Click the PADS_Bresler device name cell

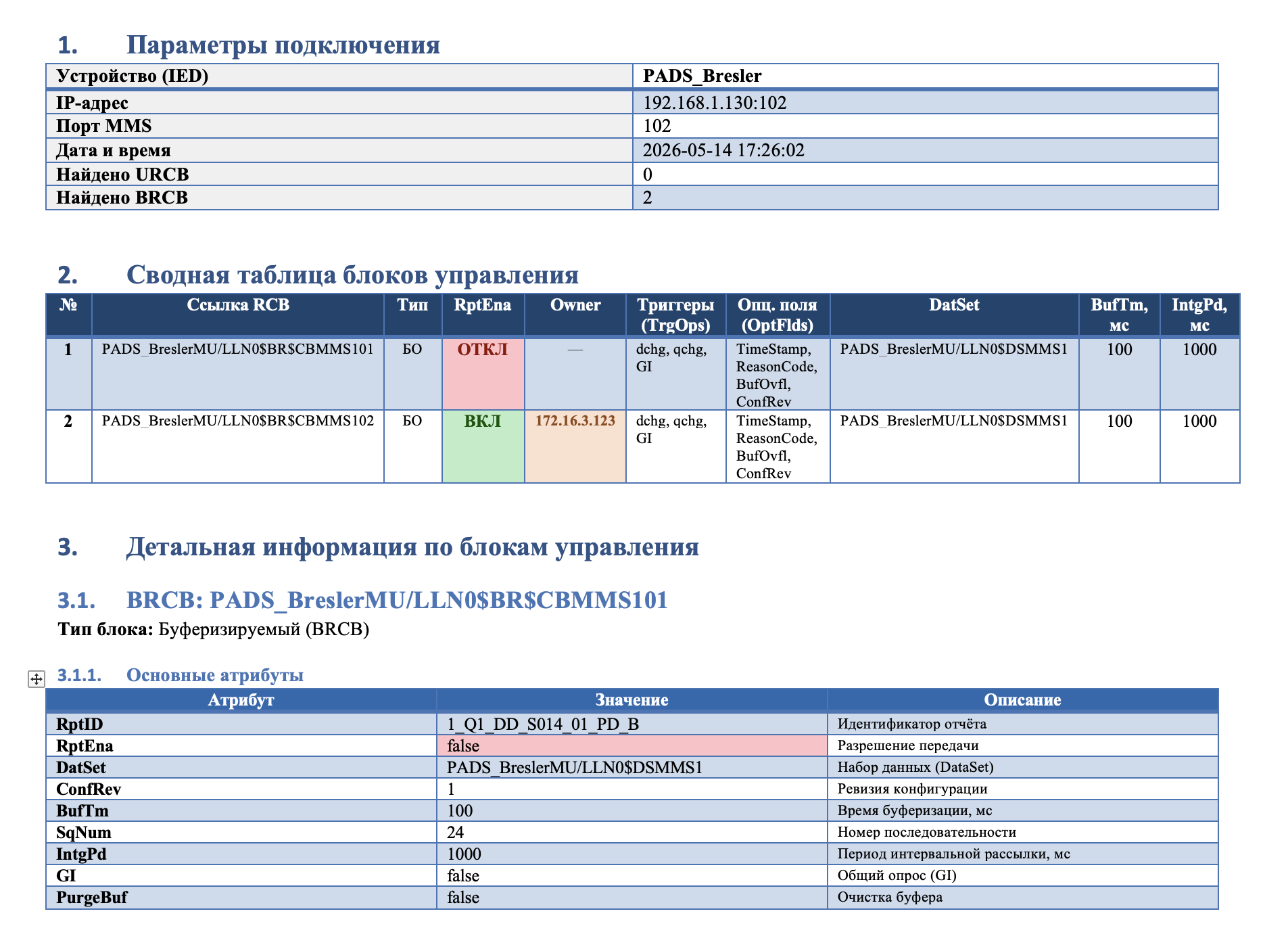tap(925, 76)
